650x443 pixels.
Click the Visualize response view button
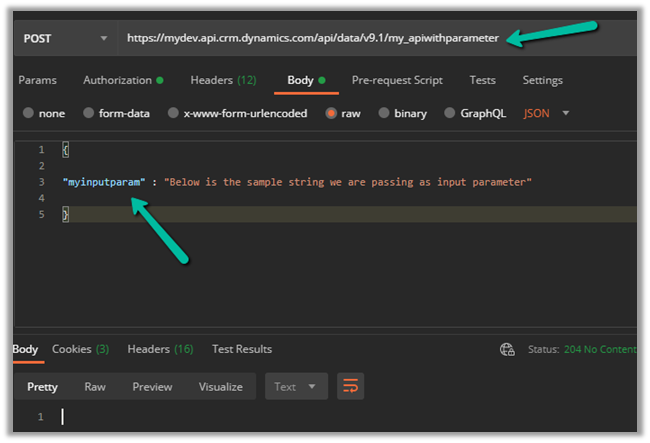coord(220,386)
